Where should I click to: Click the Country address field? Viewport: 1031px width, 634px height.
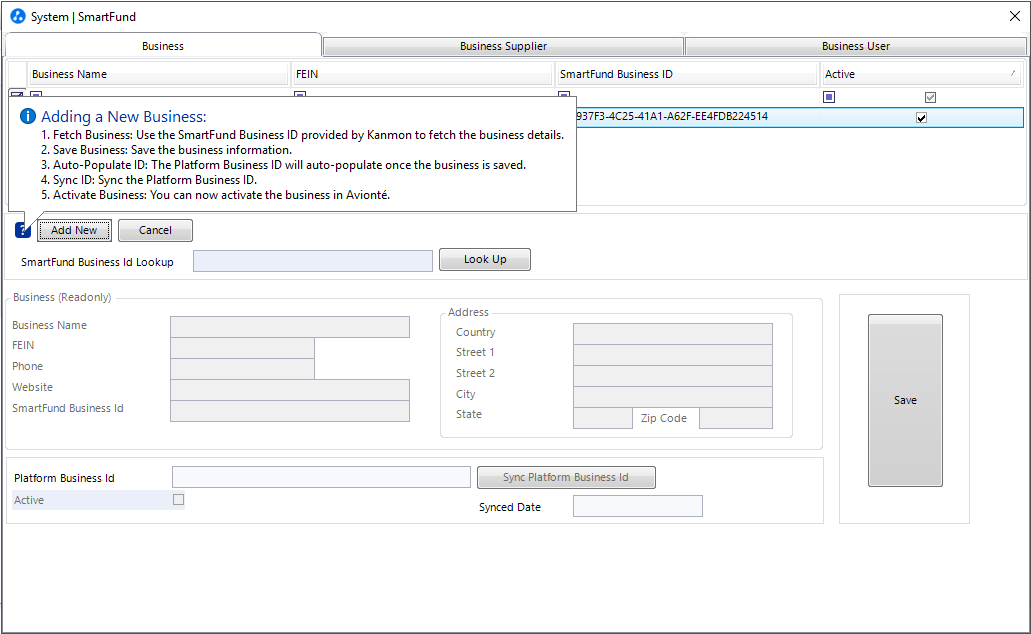(673, 333)
